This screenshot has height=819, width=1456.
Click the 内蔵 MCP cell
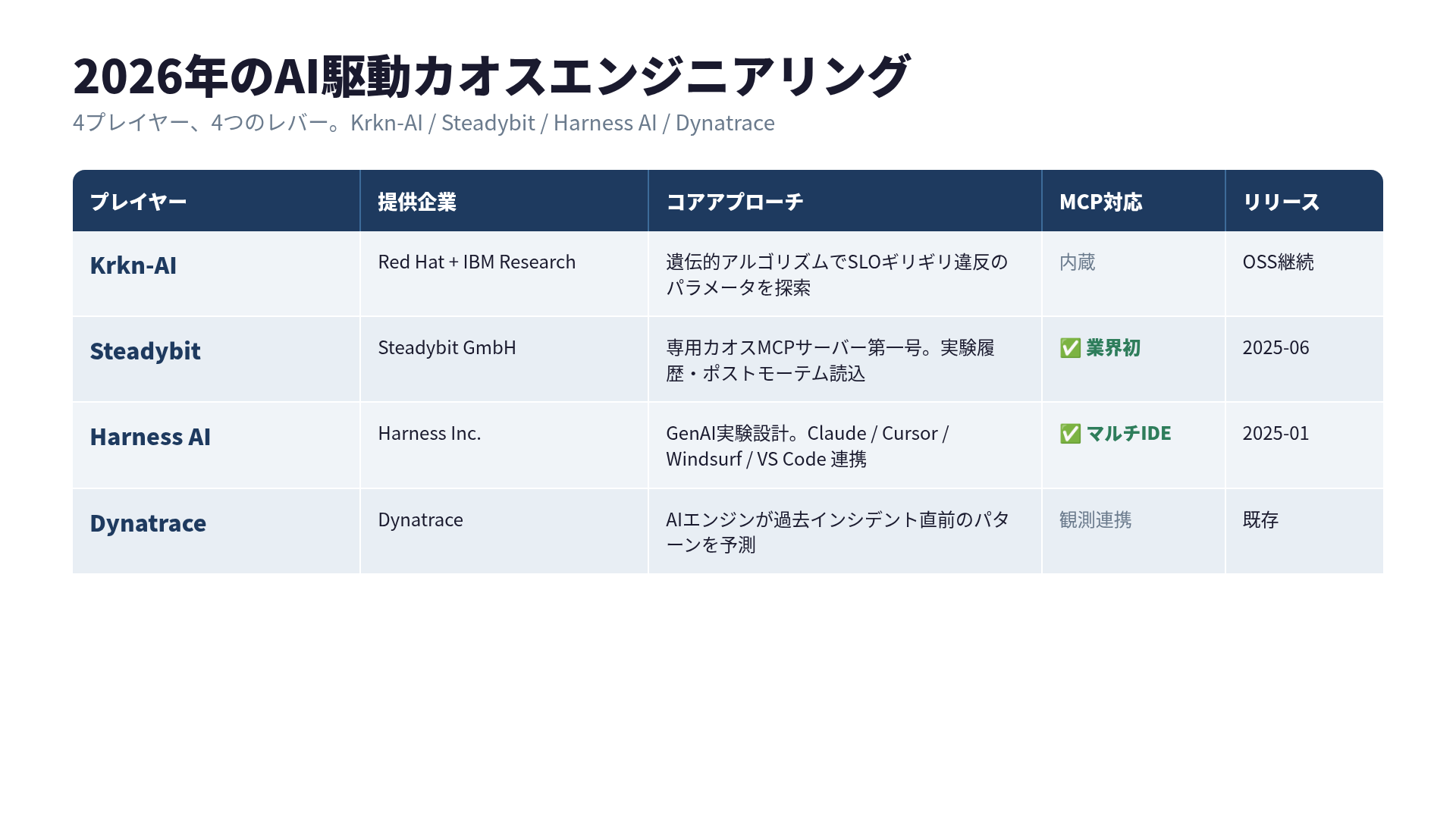[x=1134, y=274]
